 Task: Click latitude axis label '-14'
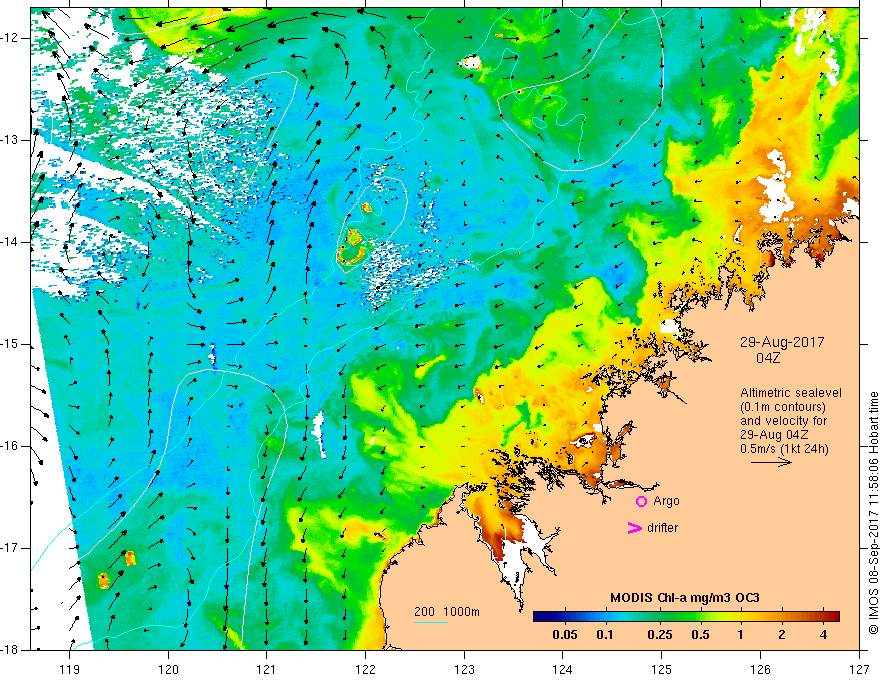(x=11, y=242)
